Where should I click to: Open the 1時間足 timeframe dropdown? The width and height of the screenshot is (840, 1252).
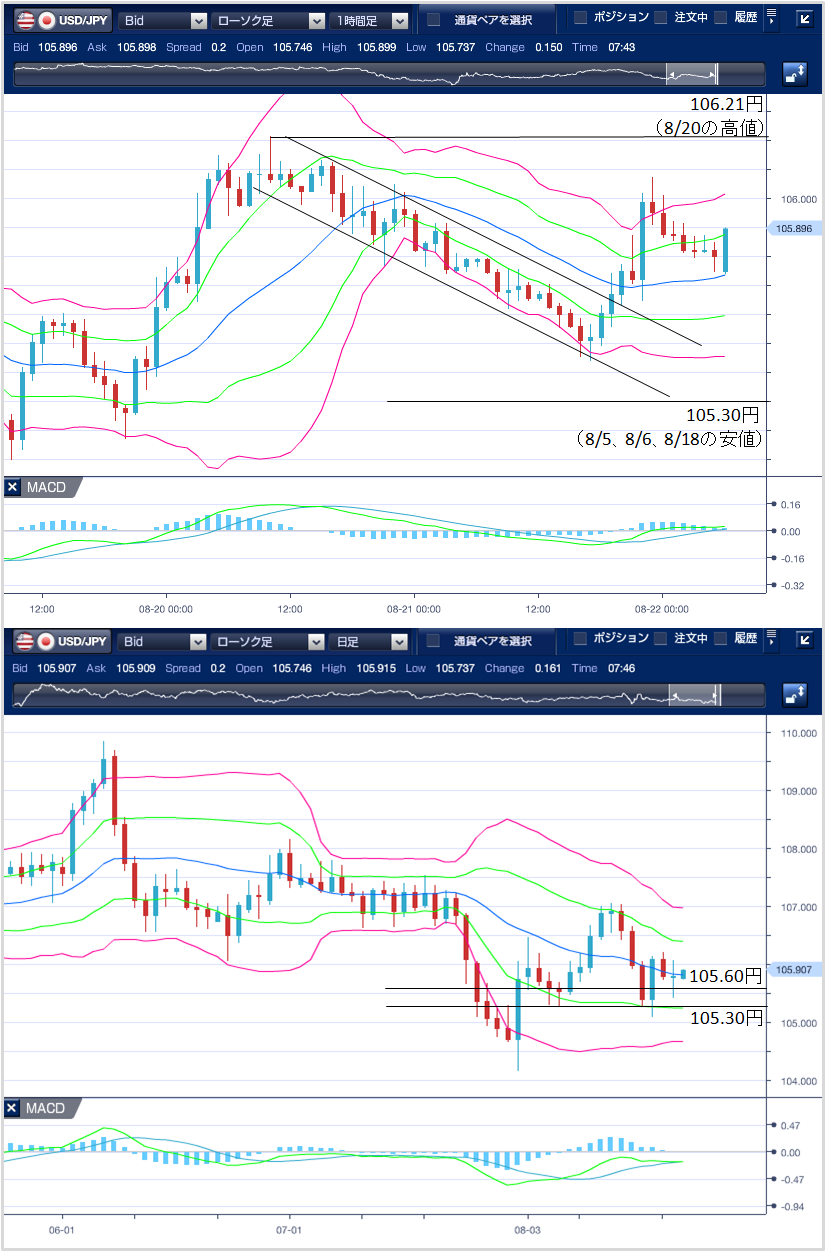[371, 20]
